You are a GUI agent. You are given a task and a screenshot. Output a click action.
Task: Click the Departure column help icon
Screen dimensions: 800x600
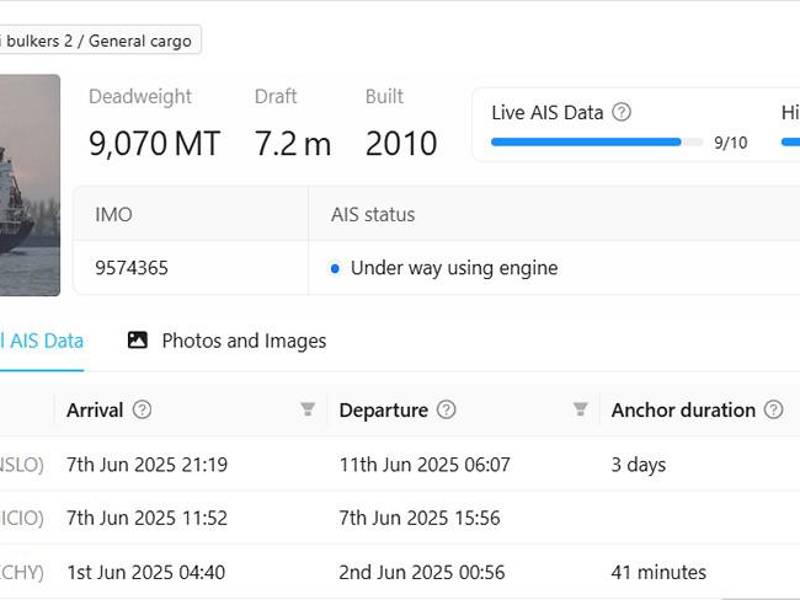[x=447, y=410]
